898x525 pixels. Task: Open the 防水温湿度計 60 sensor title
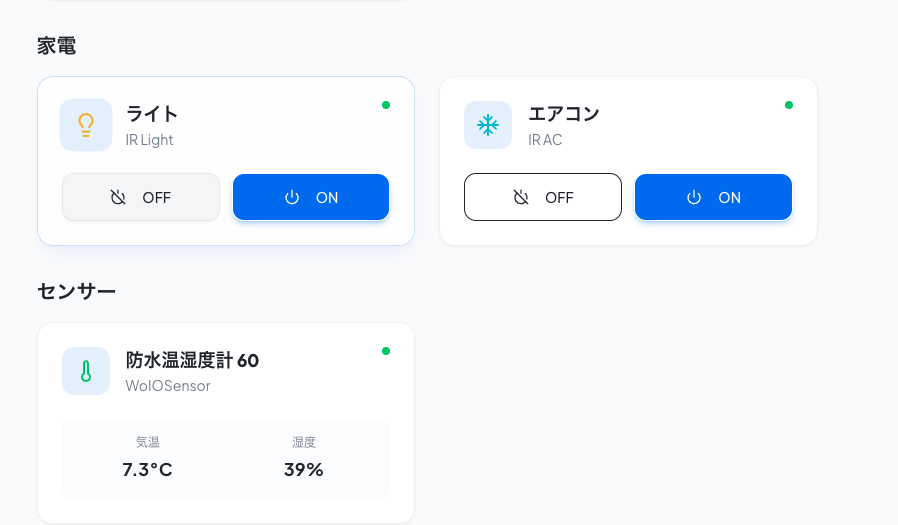click(x=192, y=360)
